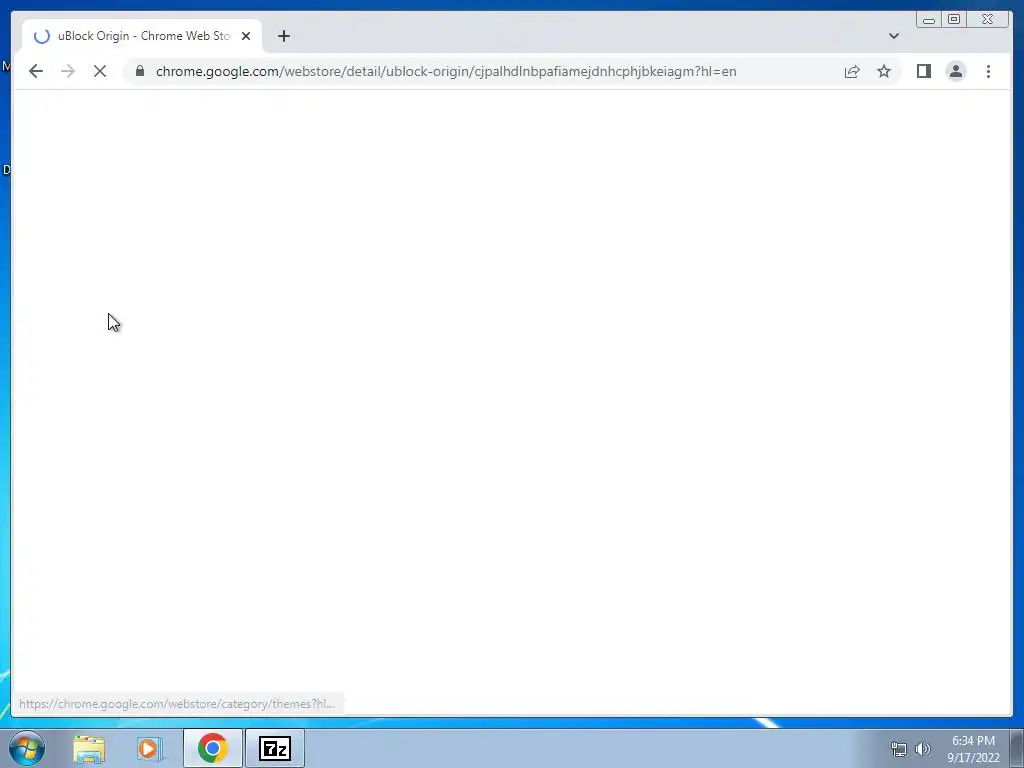The width and height of the screenshot is (1024, 768).
Task: Open the Chrome profile menu
Action: 955,71
